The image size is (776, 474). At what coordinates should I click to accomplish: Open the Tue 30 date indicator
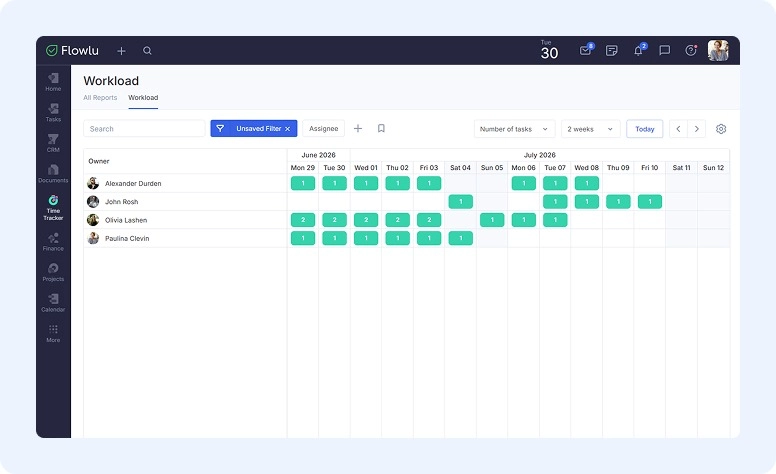coord(549,50)
